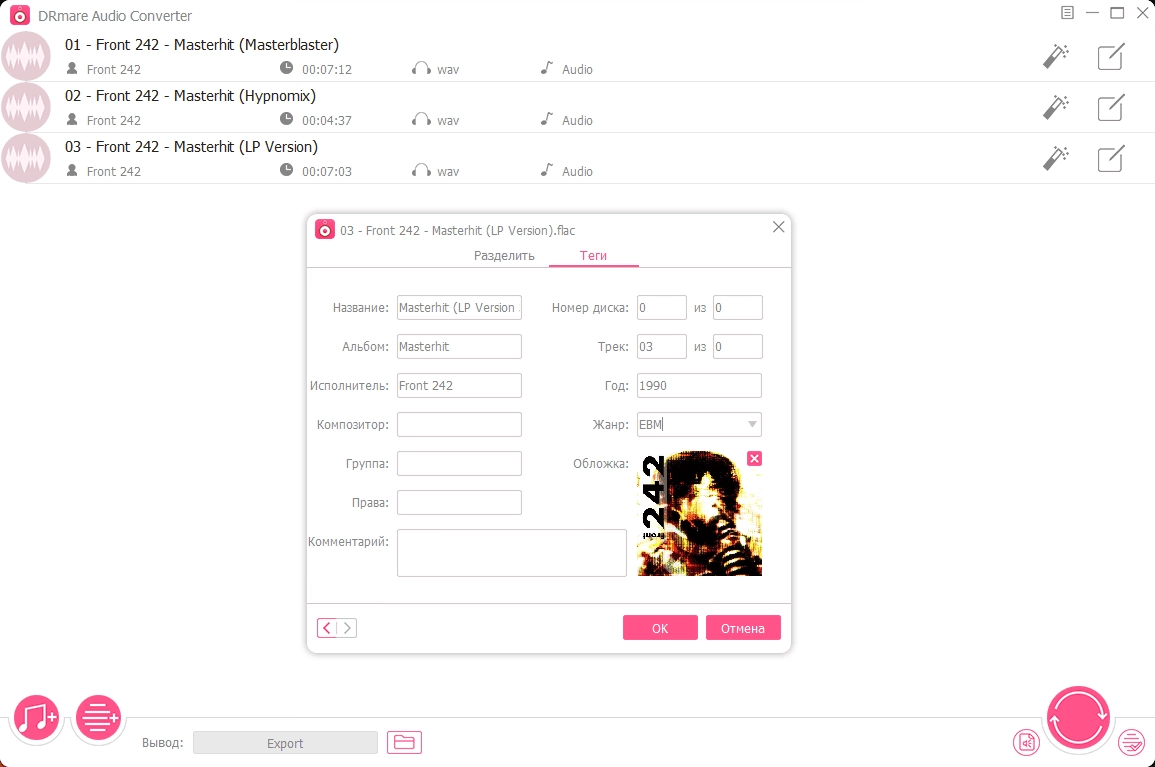Go to previous track with left arrow
This screenshot has width=1155, height=767.
327,628
